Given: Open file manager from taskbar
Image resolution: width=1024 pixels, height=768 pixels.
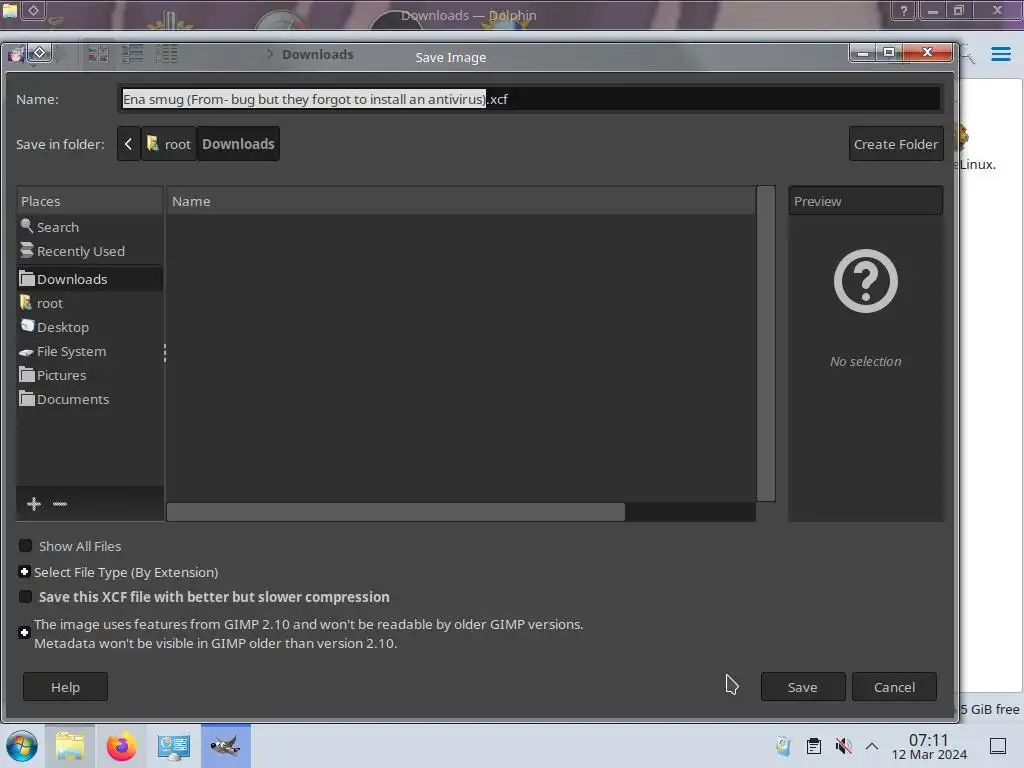Looking at the screenshot, I should click(x=70, y=746).
